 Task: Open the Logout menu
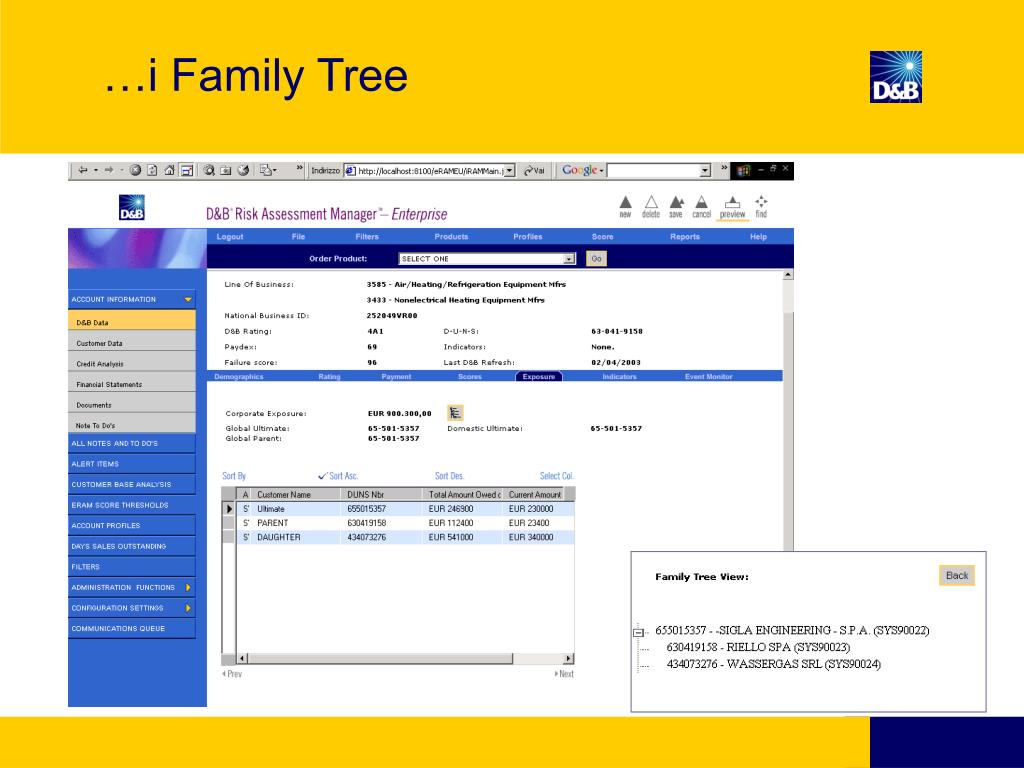coord(230,236)
